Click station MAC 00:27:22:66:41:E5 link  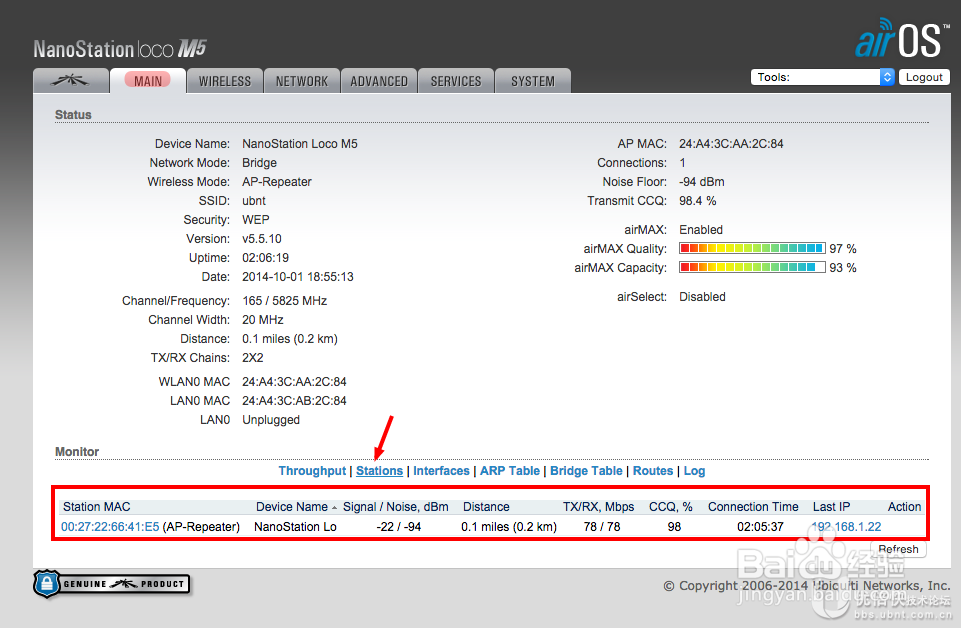(110, 526)
